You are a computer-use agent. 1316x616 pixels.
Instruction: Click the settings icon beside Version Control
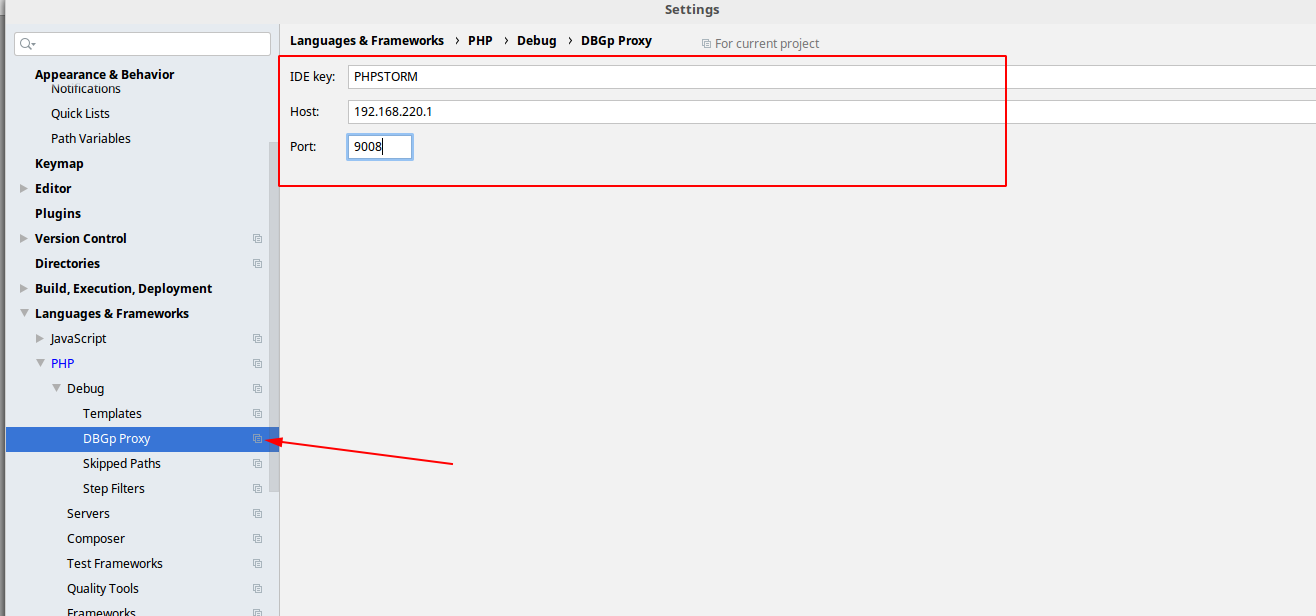pos(257,238)
